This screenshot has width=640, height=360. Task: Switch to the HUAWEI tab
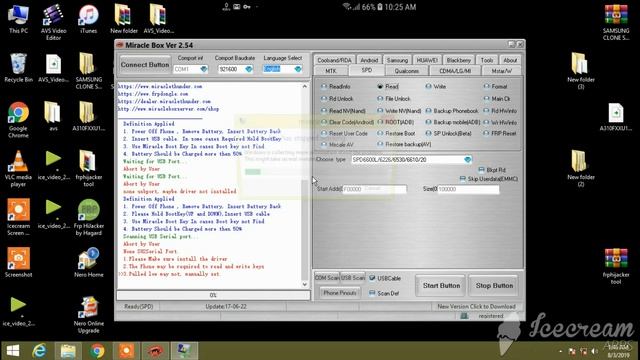(427, 60)
